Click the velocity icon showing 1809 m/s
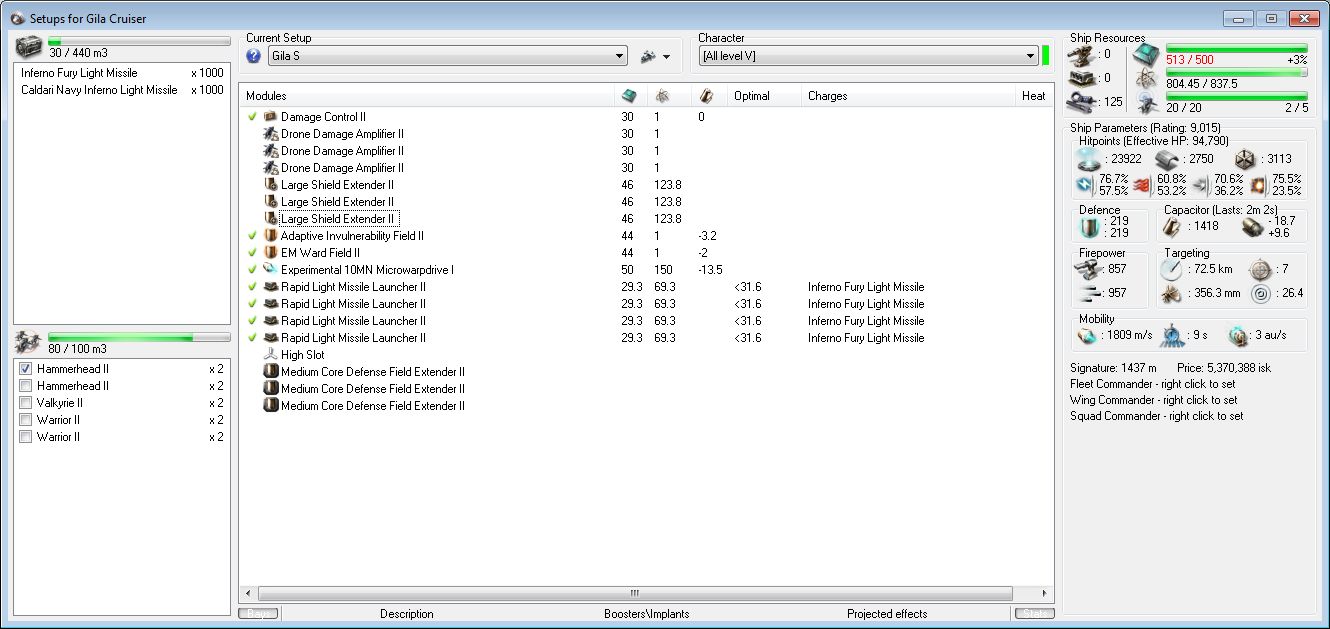Screen dimensions: 1330x629 pos(1087,336)
